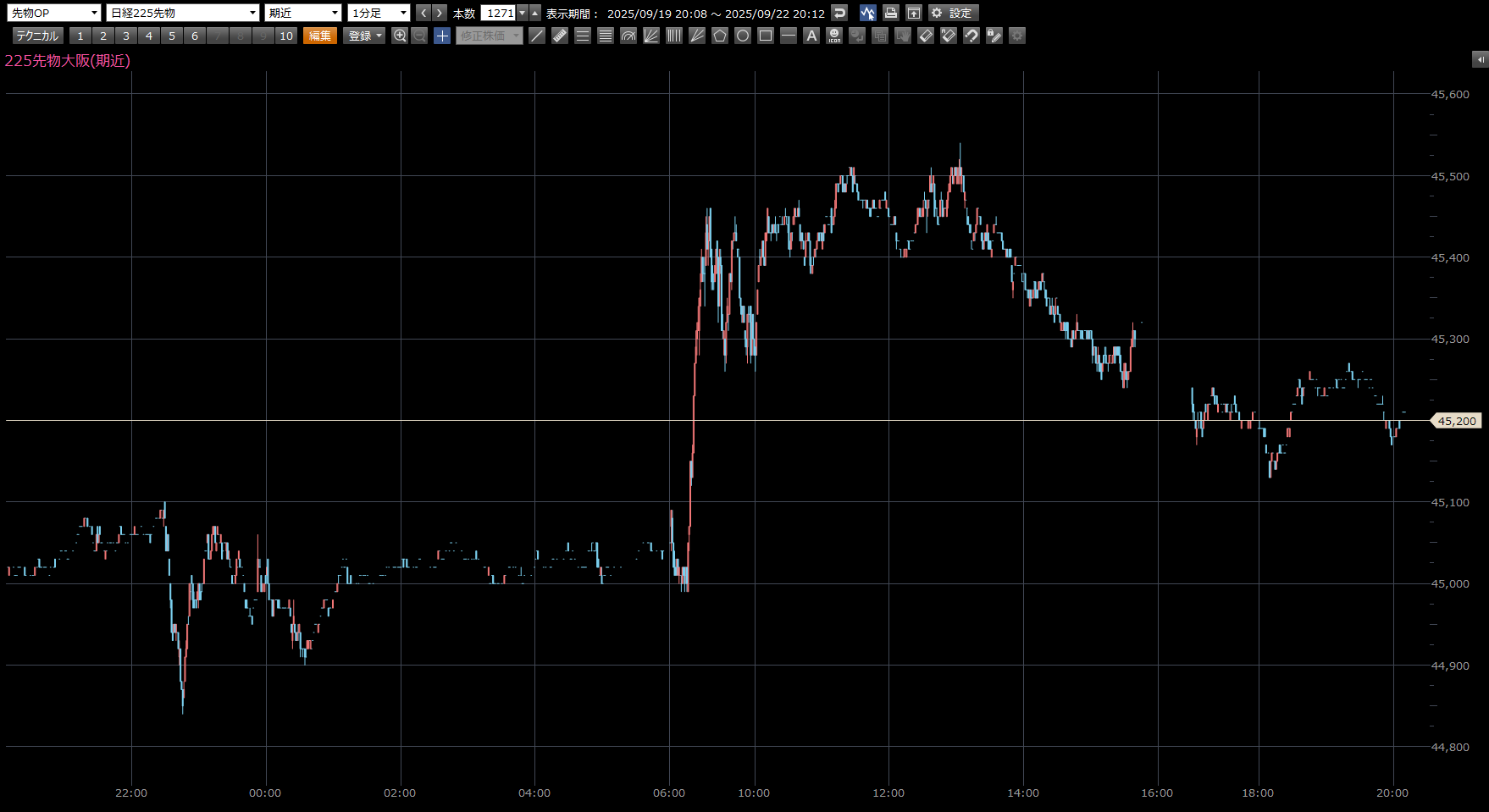Pick the ruler measurement tool
The height and width of the screenshot is (812, 1489).
(560, 36)
